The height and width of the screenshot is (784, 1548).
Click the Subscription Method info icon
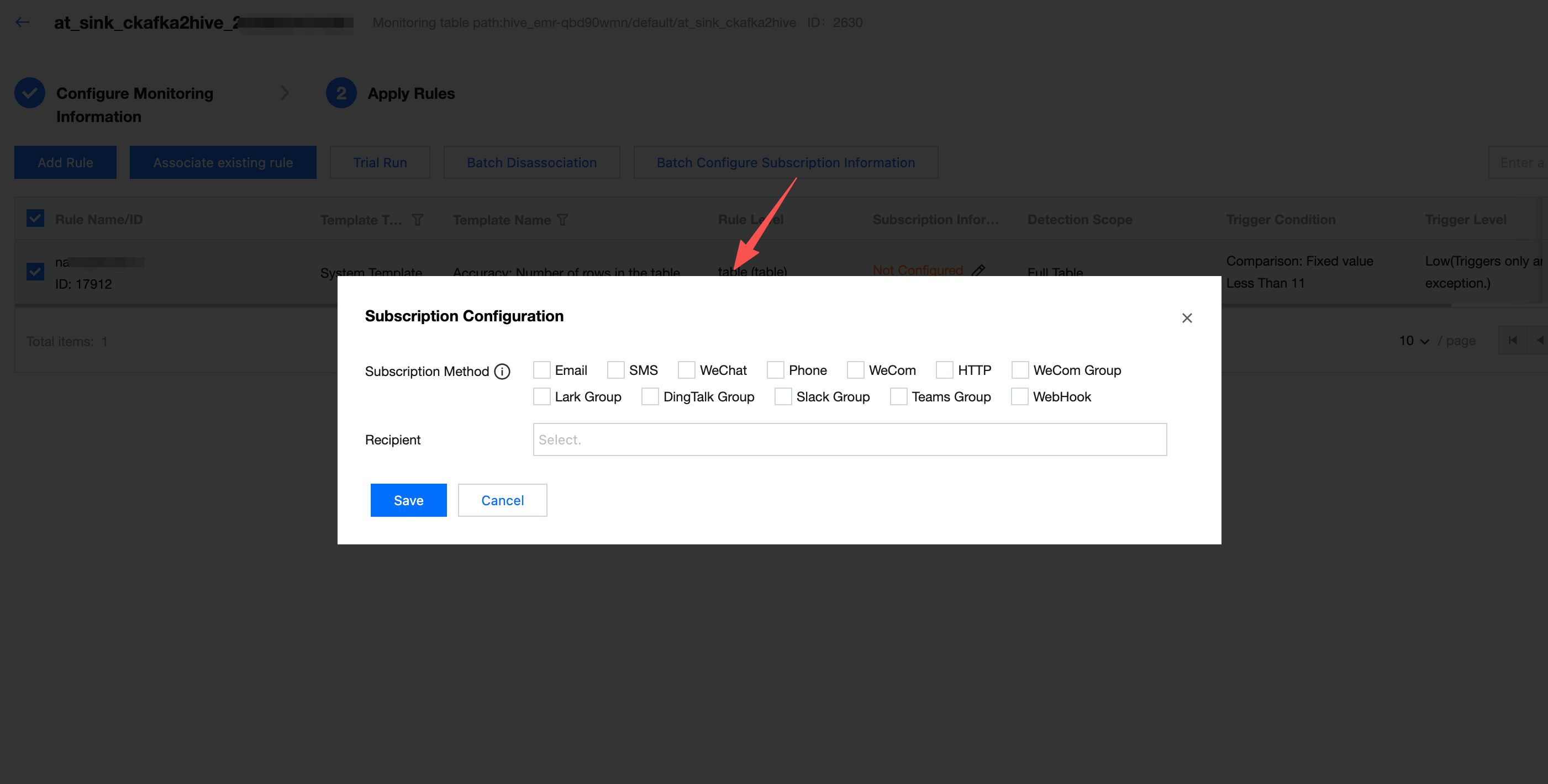[502, 371]
